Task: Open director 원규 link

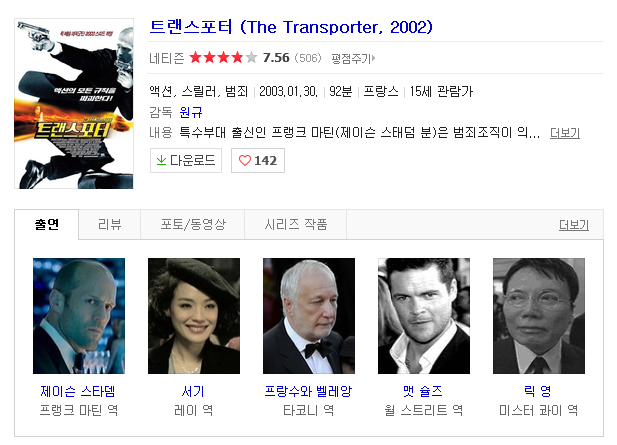Action: pyautogui.click(x=191, y=113)
